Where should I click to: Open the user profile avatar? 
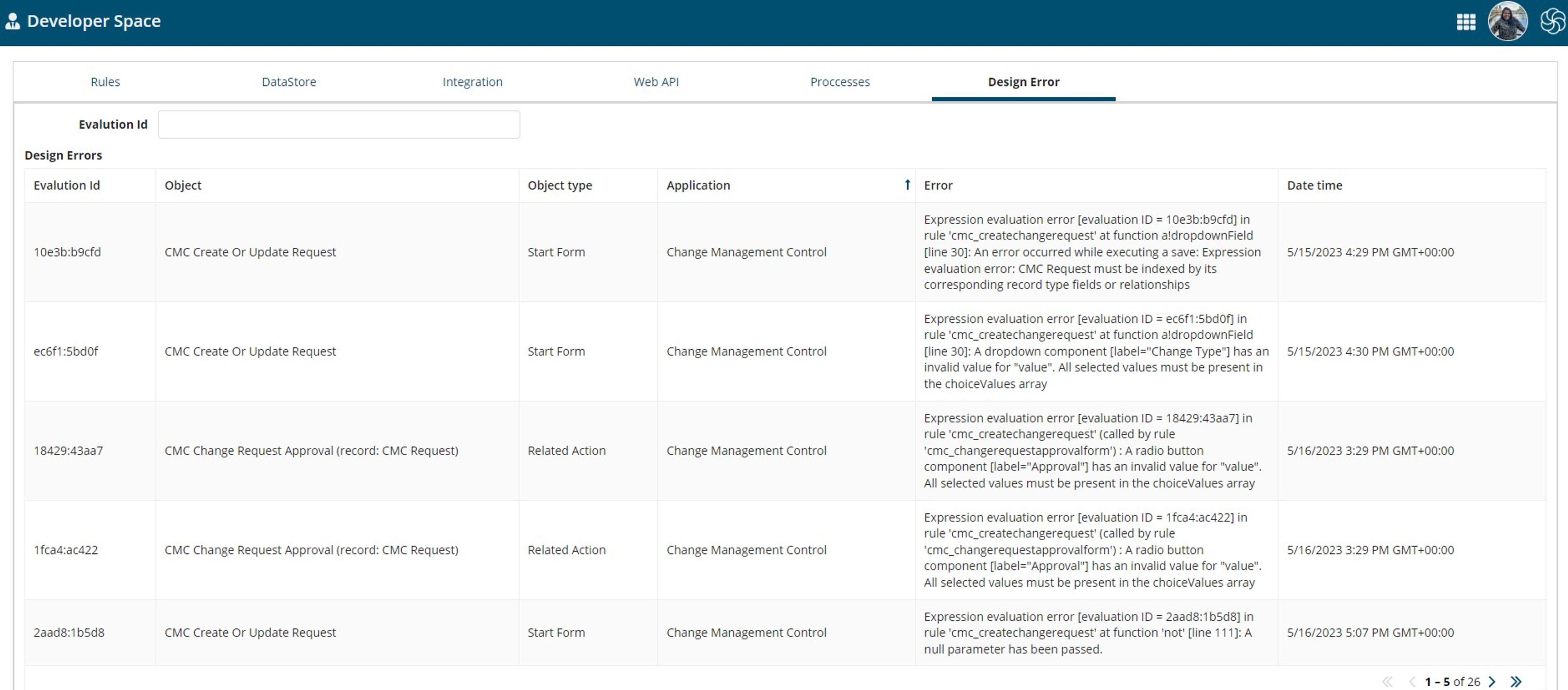coord(1507,21)
